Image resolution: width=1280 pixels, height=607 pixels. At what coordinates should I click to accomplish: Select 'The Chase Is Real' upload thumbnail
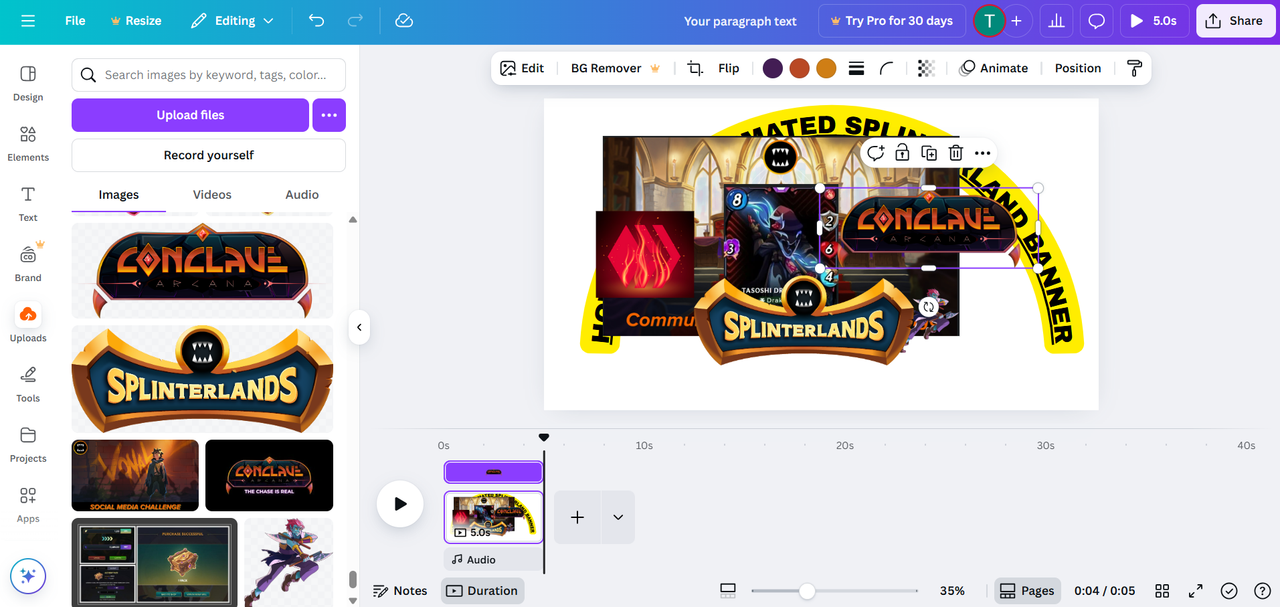coord(269,476)
